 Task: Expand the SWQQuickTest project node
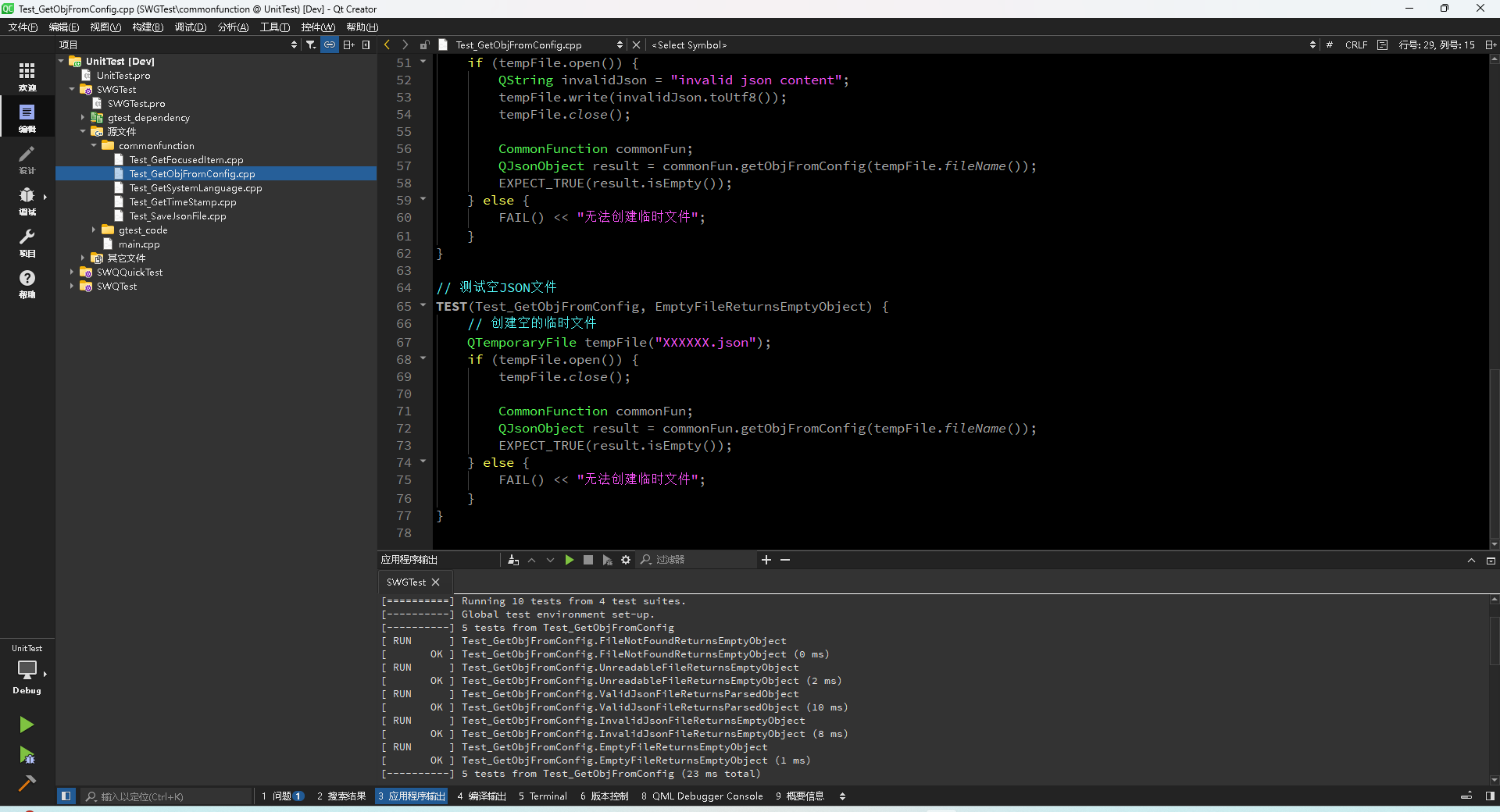tap(72, 272)
